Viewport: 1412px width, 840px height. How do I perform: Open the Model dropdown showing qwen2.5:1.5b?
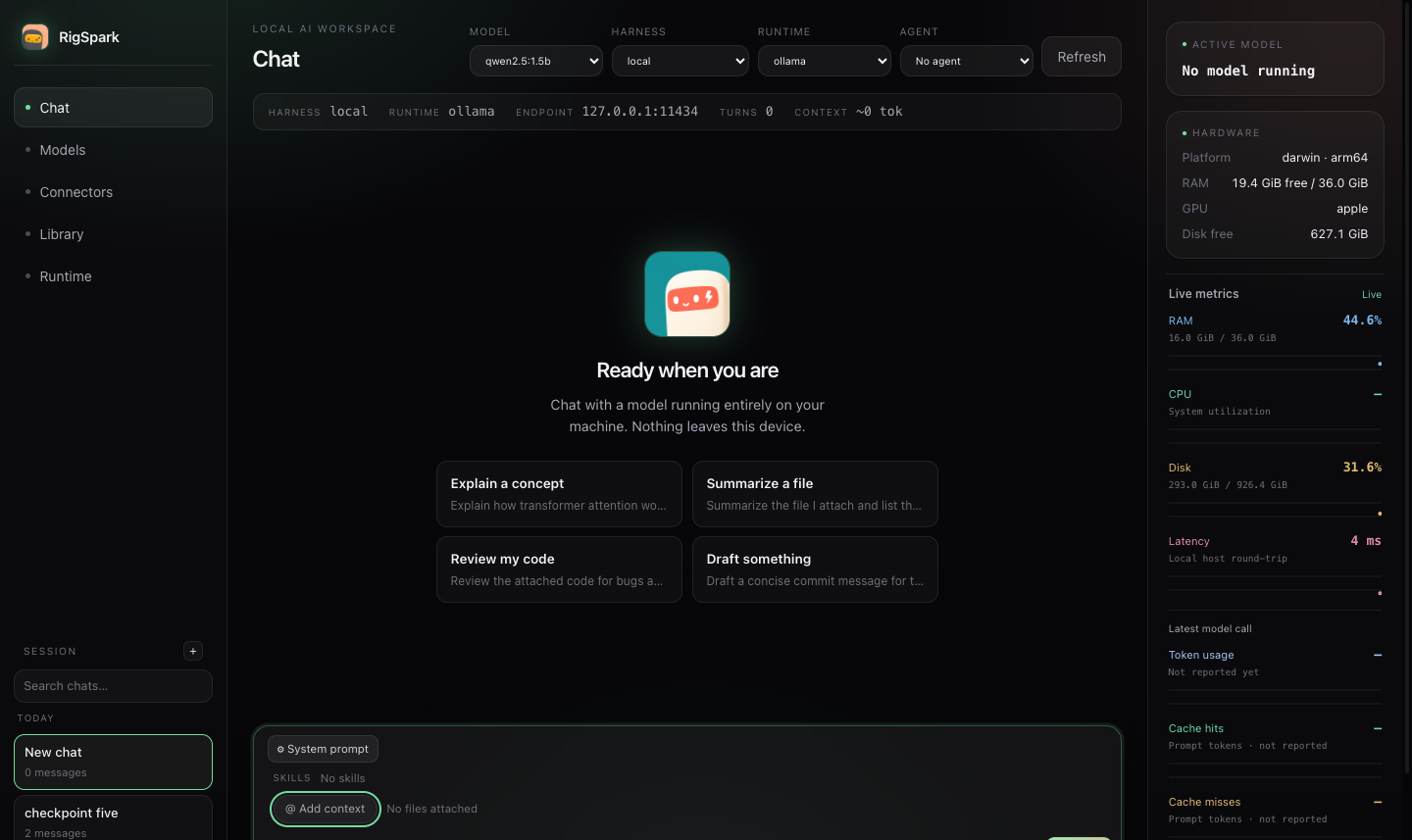point(536,61)
